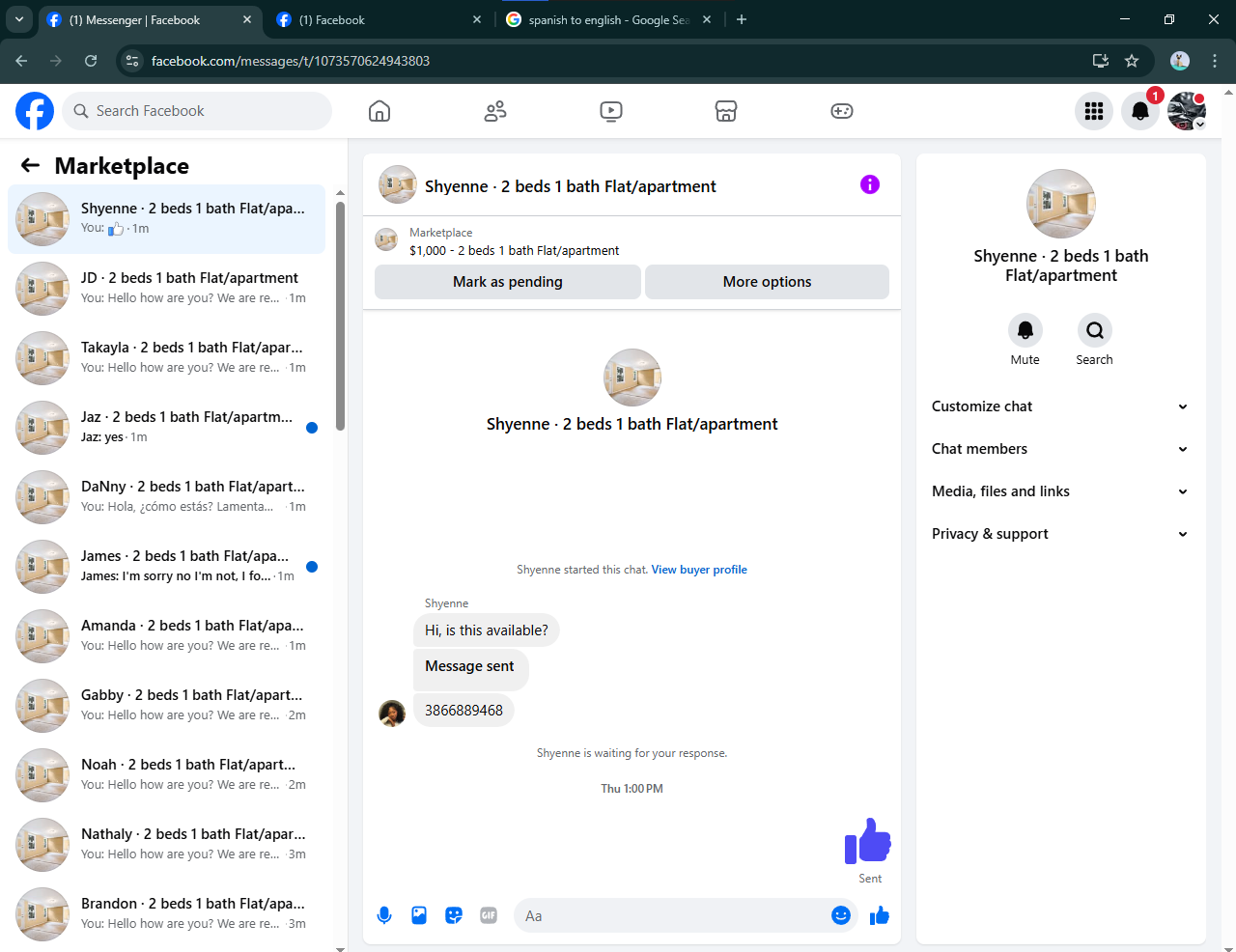The image size is (1236, 952).
Task: Open the Friends icon in top navigation
Action: (495, 111)
